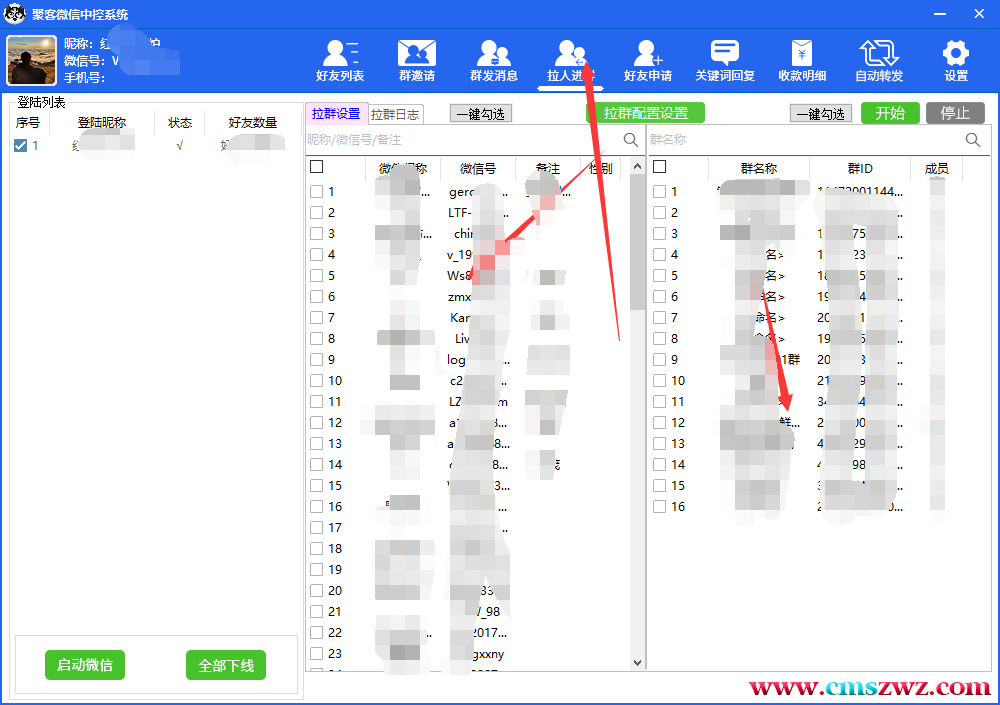
Task: Tick the checkbox for friend row 5
Action: pos(316,276)
